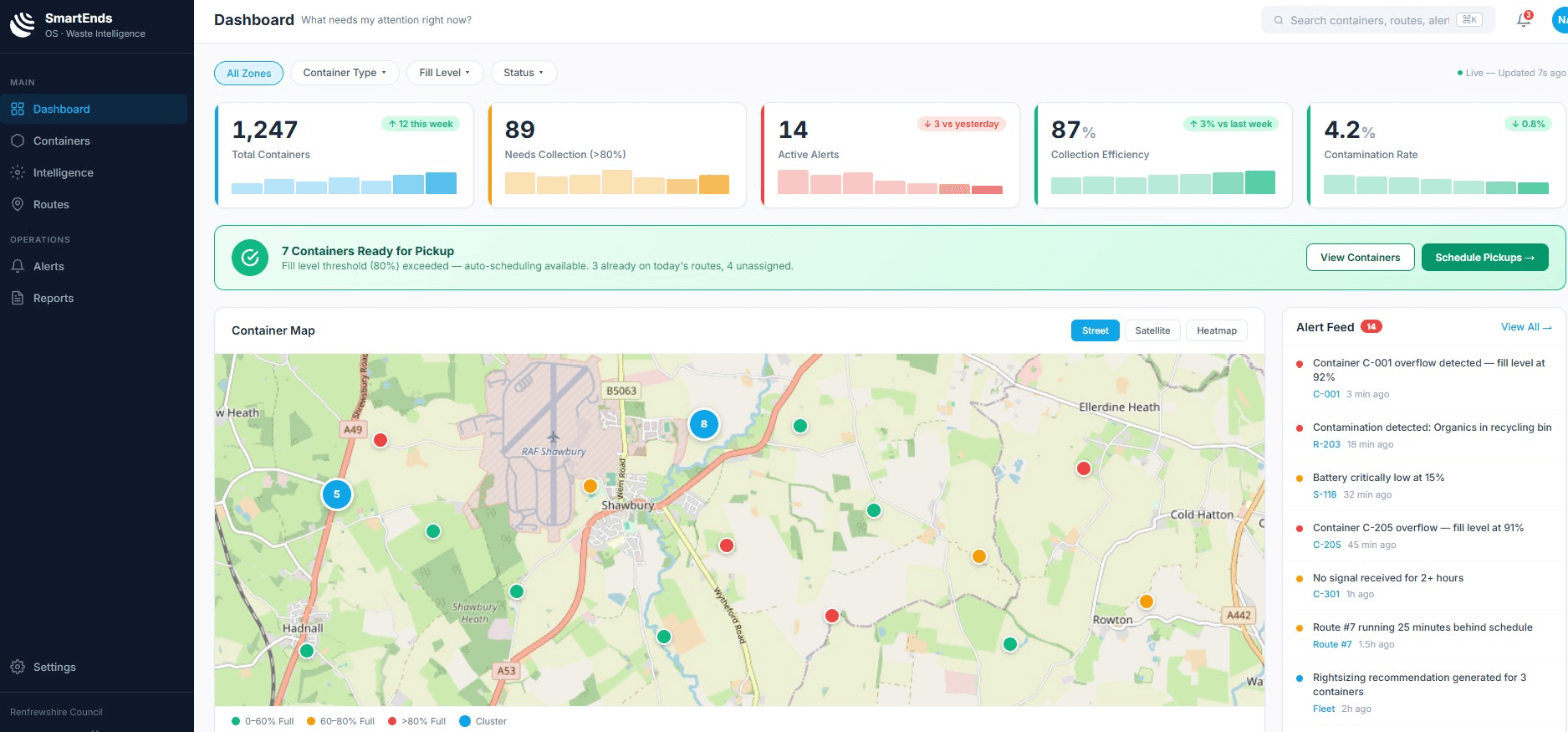Click '3% vs last week' badge

(x=1231, y=124)
